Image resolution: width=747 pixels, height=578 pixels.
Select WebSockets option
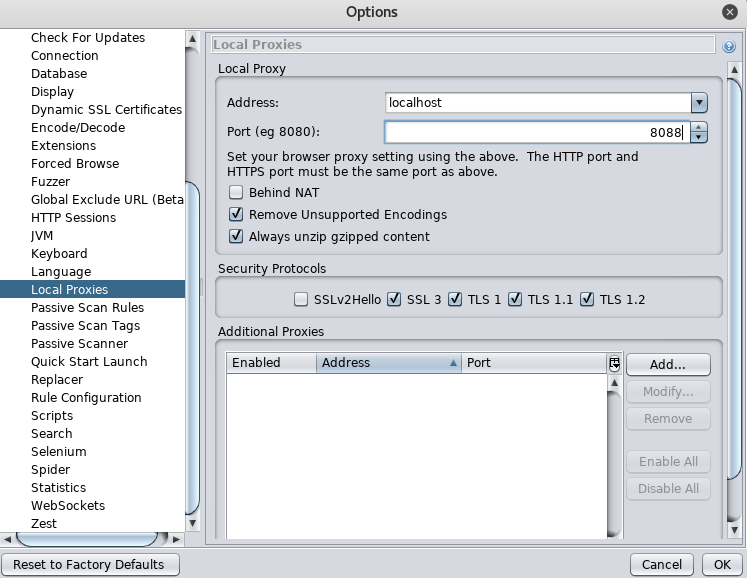[x=68, y=506]
